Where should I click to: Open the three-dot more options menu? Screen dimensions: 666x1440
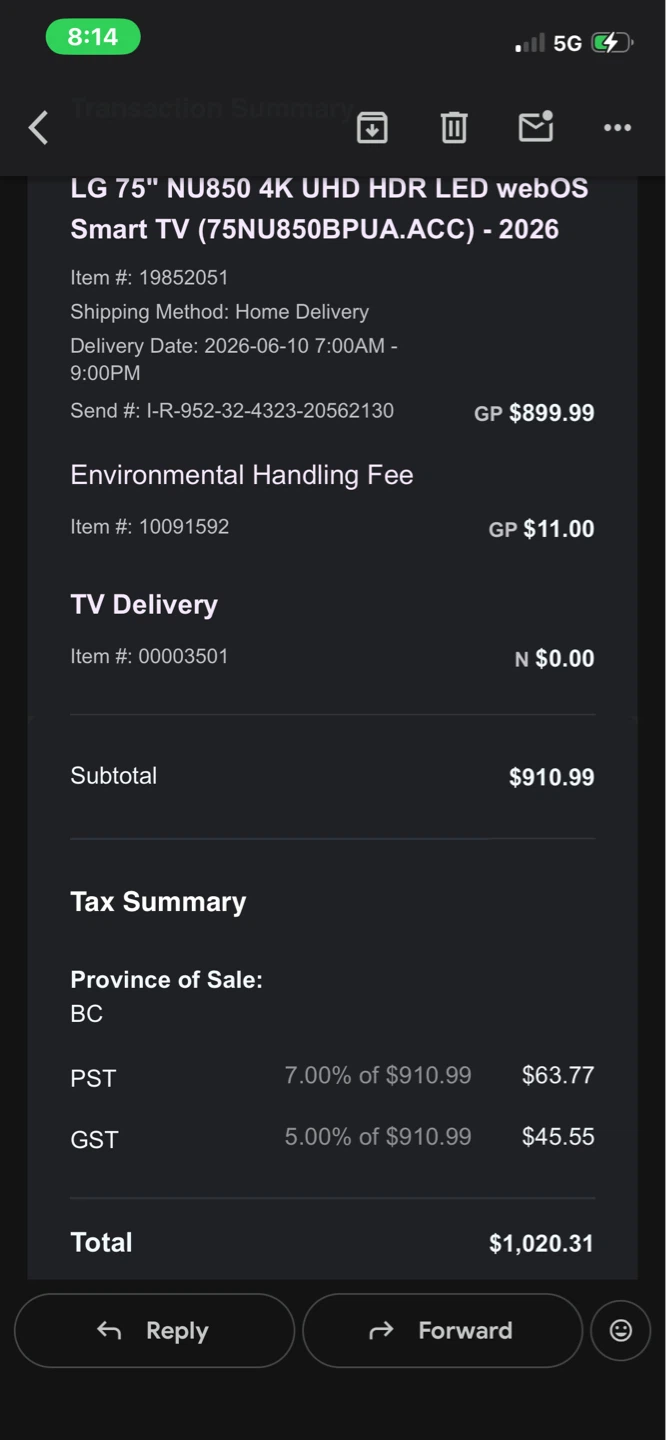(617, 128)
